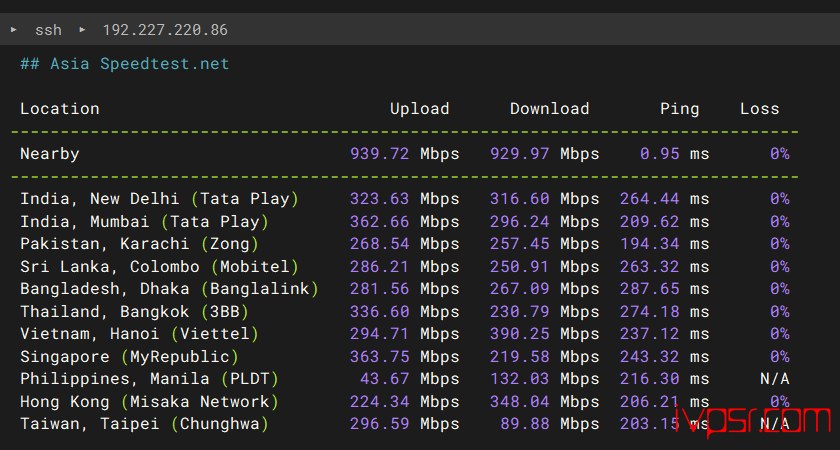Select Sri Lanka, Colombo (Mobitel)
This screenshot has height=450, width=840.
click(x=159, y=266)
